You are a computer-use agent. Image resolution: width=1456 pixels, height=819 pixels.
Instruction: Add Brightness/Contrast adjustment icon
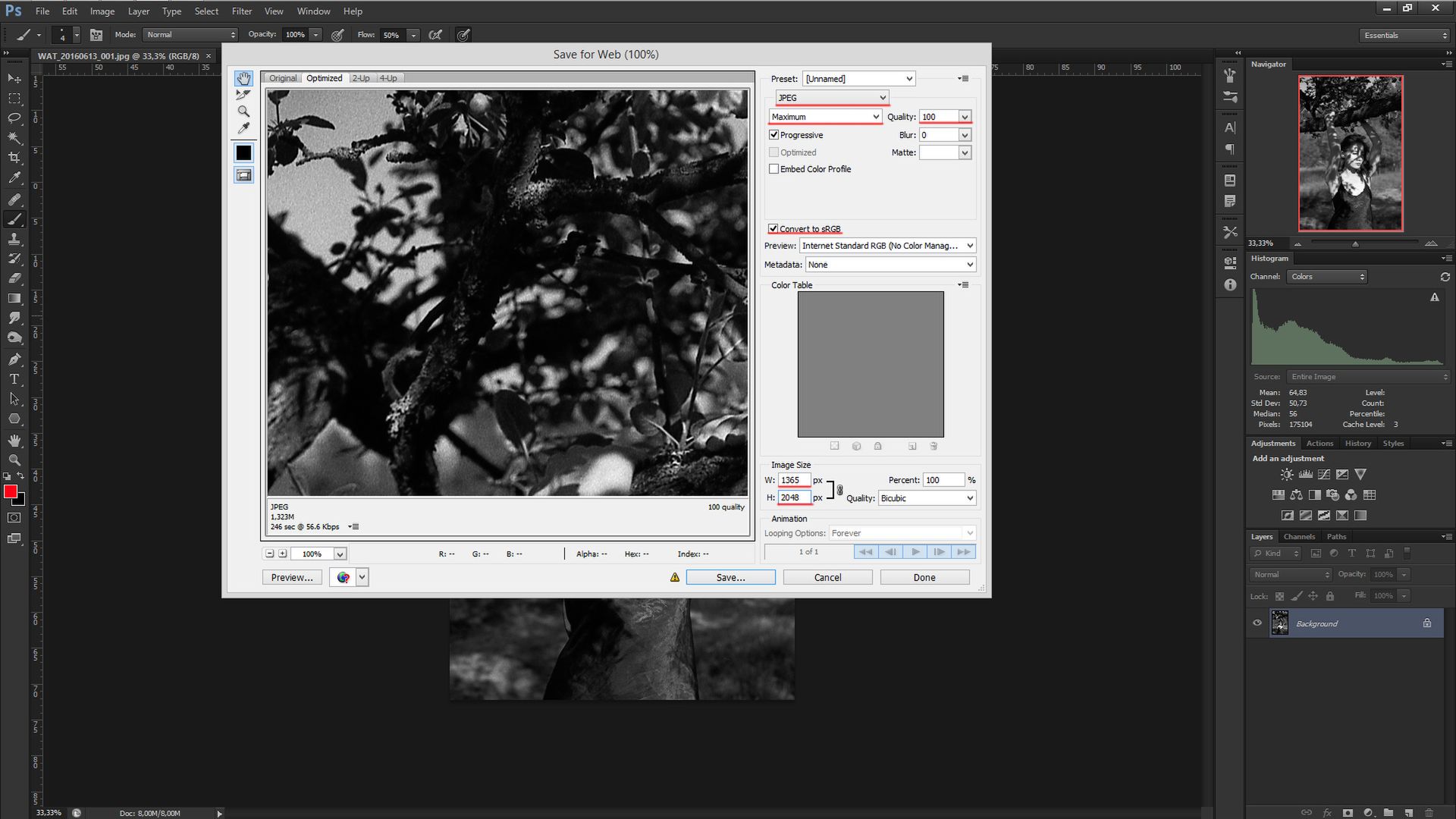click(x=1287, y=475)
